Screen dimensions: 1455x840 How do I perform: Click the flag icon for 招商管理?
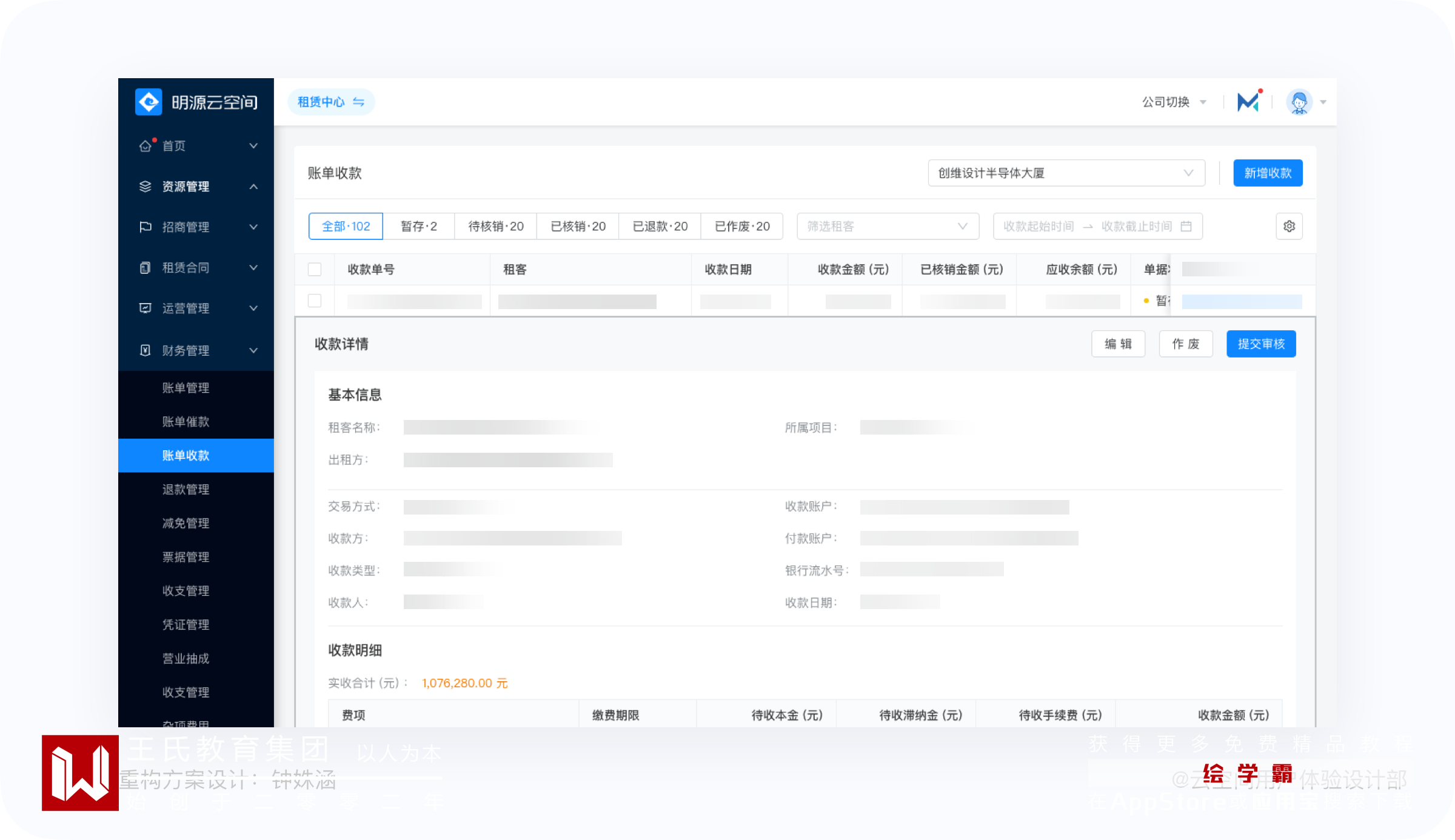point(145,227)
